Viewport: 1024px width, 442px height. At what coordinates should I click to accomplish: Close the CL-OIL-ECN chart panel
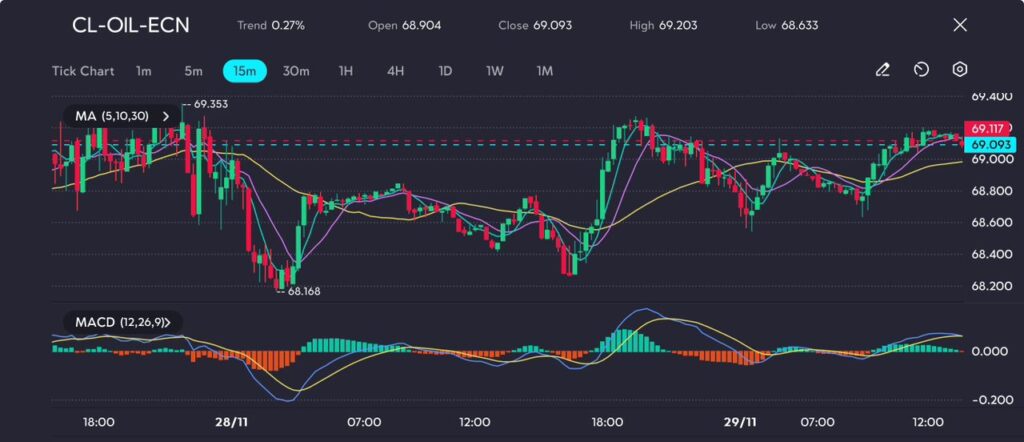960,25
